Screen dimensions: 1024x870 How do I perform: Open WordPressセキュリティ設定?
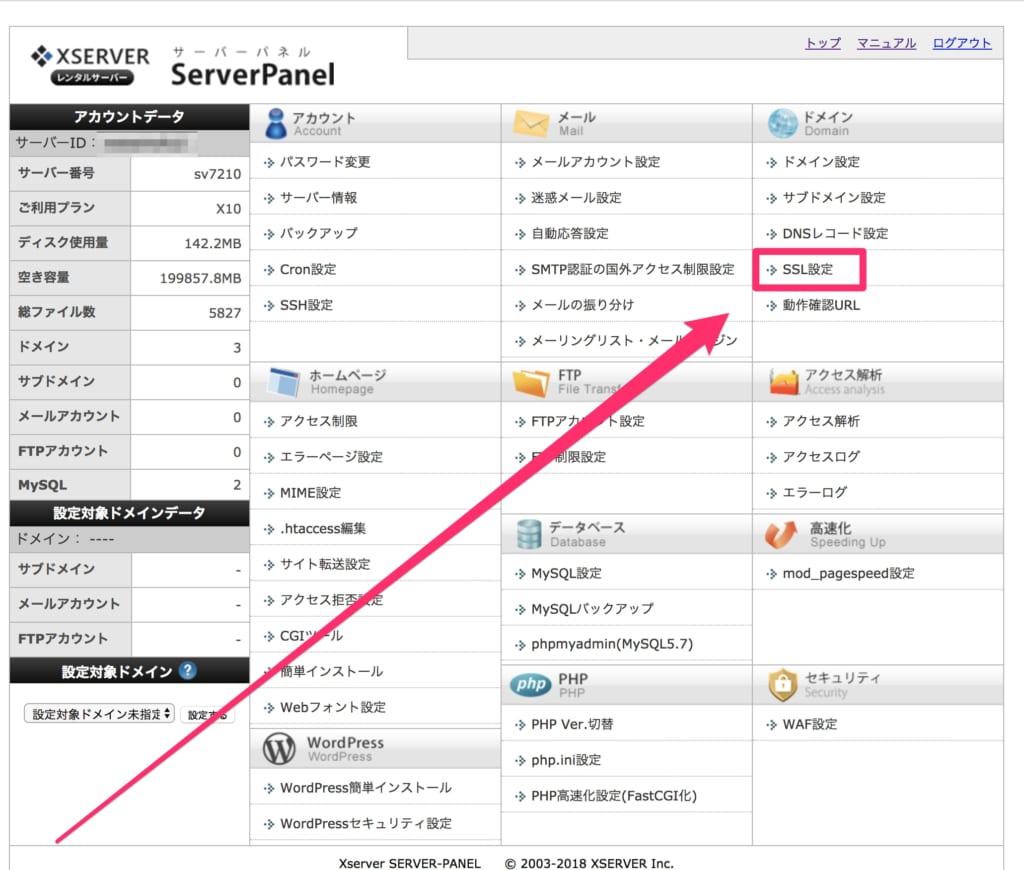(366, 824)
